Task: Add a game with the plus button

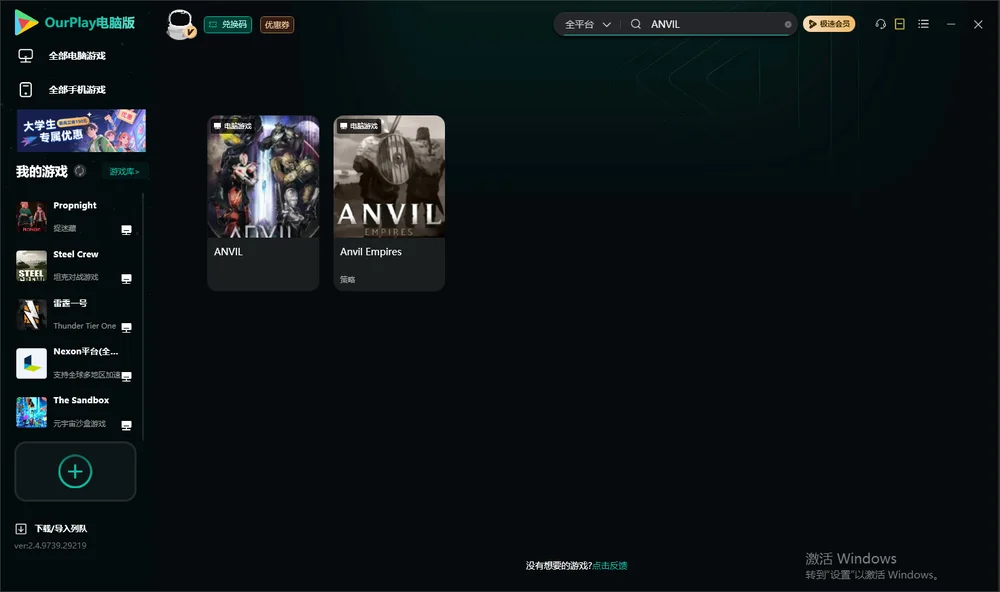Action: click(x=75, y=471)
